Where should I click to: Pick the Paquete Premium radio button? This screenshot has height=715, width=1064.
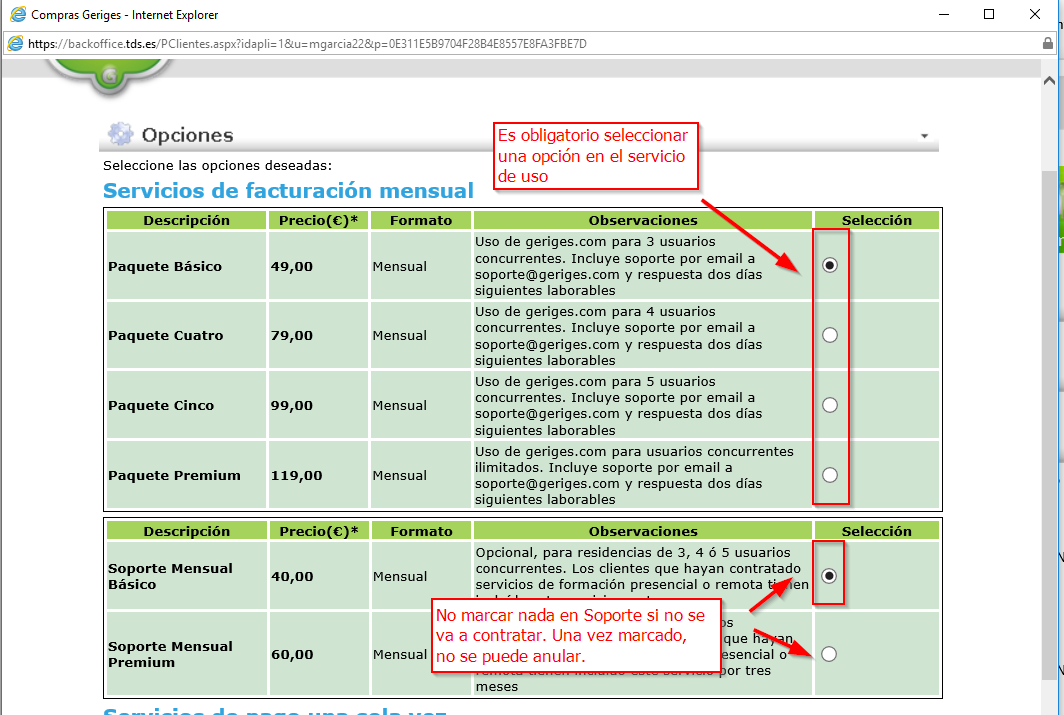pyautogui.click(x=829, y=475)
